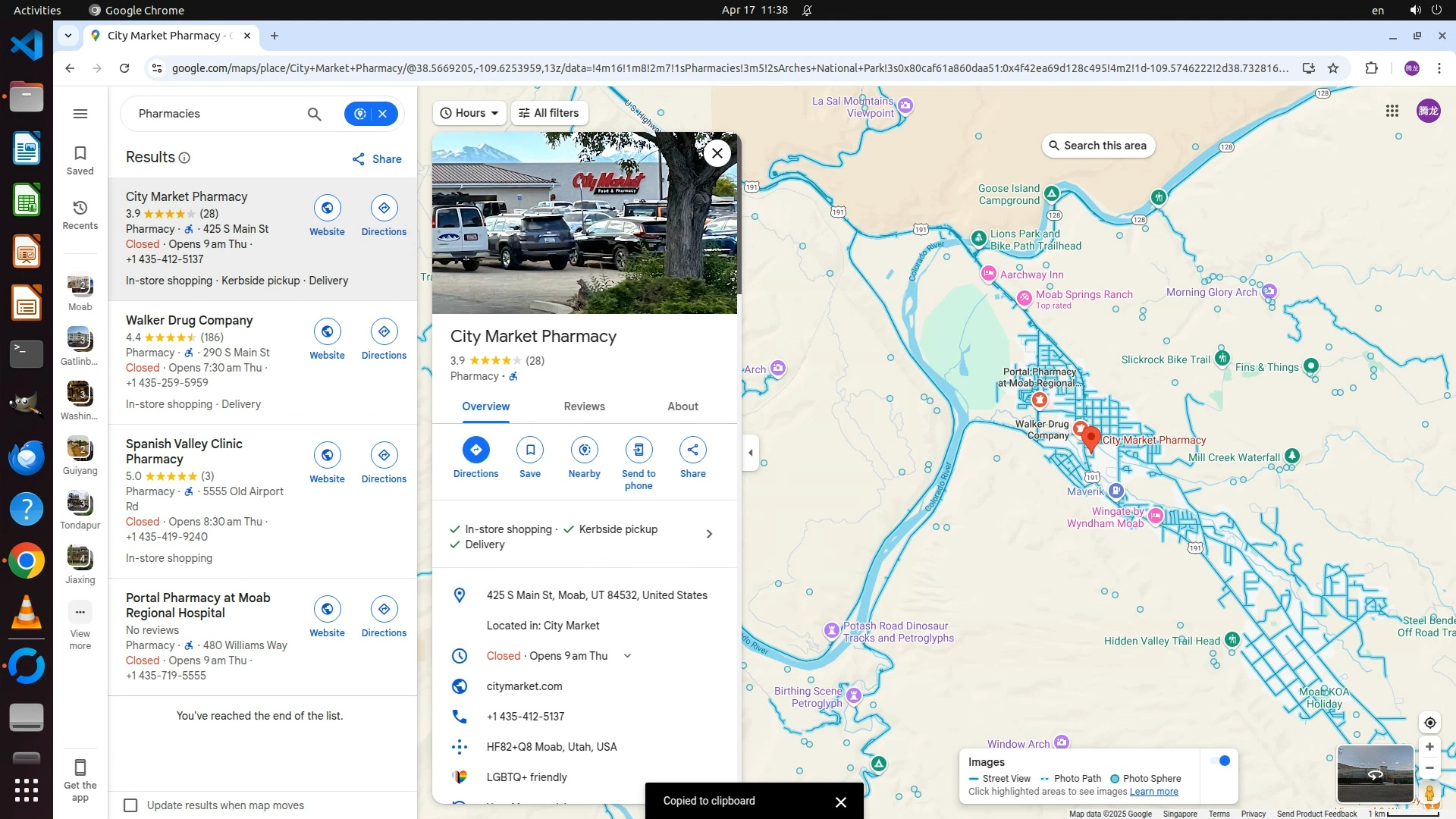
Task: Open the hamburger menu in Maps sidebar
Action: click(x=80, y=114)
